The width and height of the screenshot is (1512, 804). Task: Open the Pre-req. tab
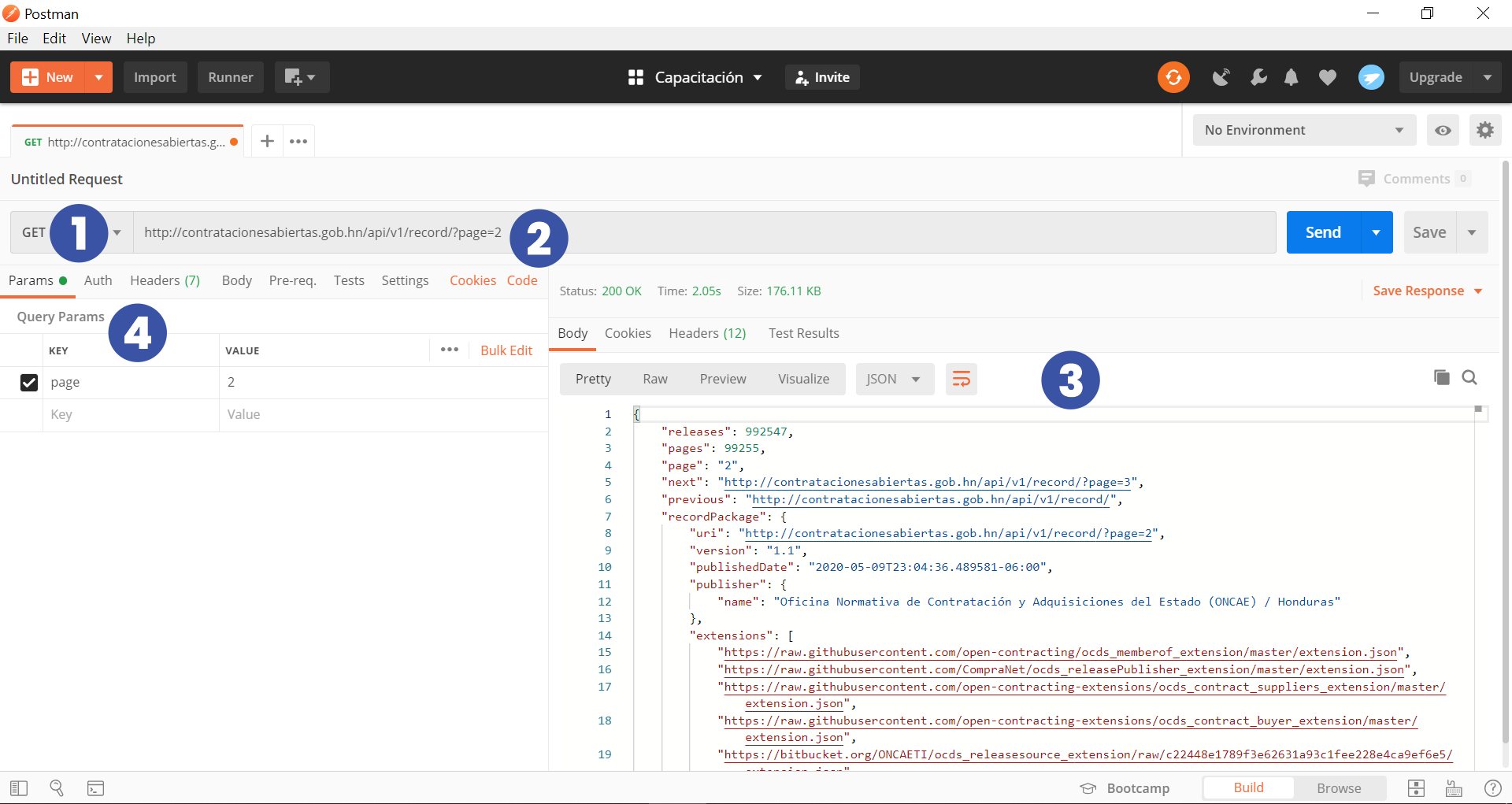click(292, 280)
